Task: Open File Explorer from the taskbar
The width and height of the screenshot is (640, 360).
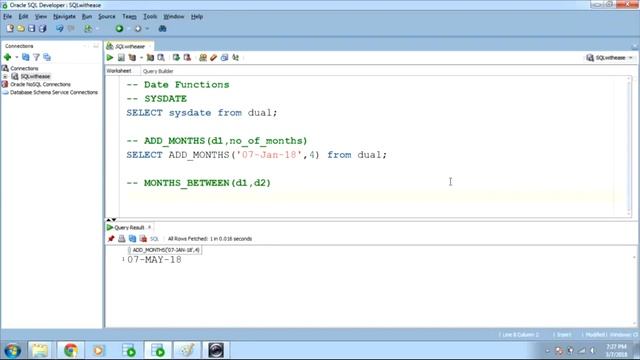Action: (40, 350)
